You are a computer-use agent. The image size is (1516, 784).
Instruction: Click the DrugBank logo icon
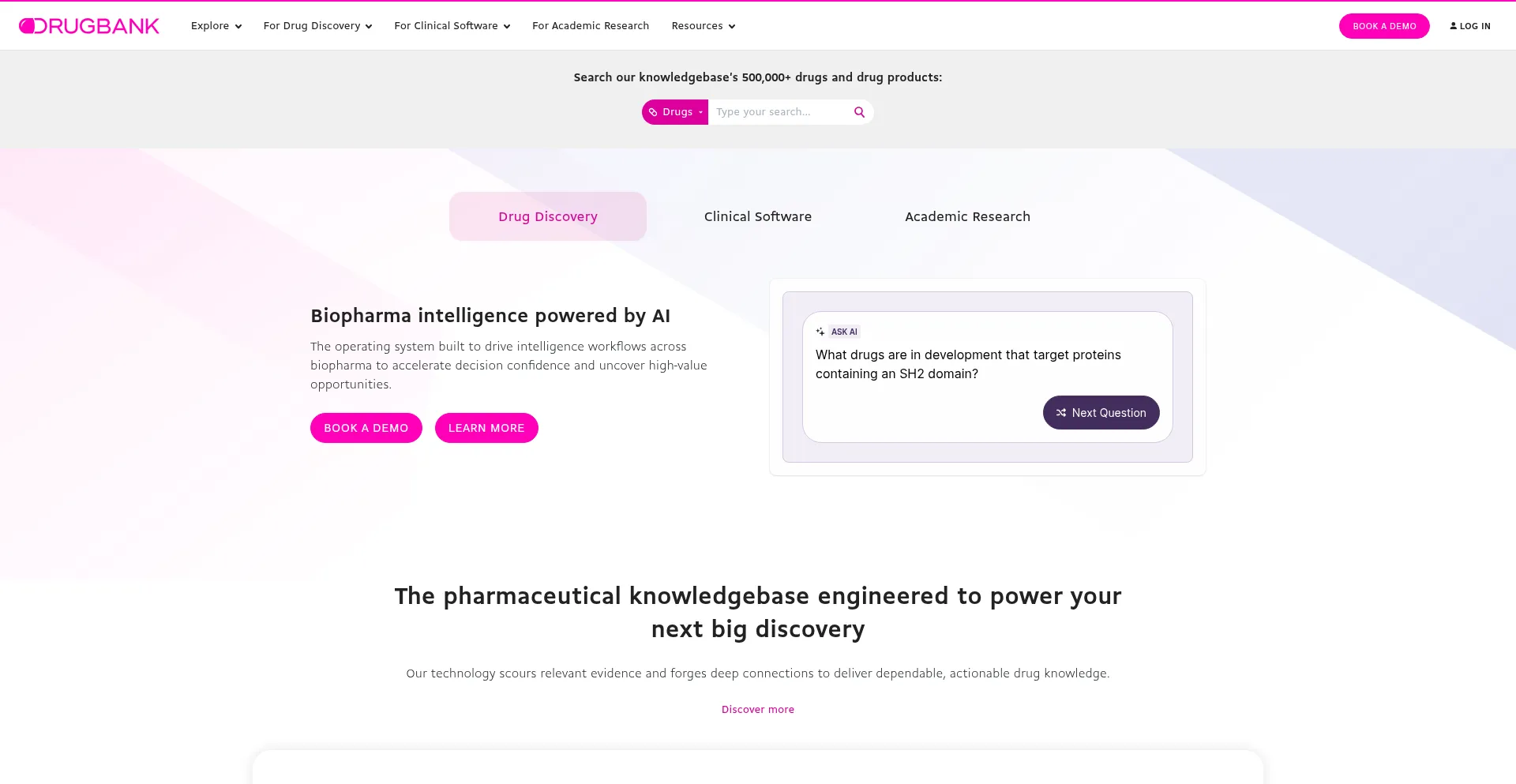click(x=27, y=25)
